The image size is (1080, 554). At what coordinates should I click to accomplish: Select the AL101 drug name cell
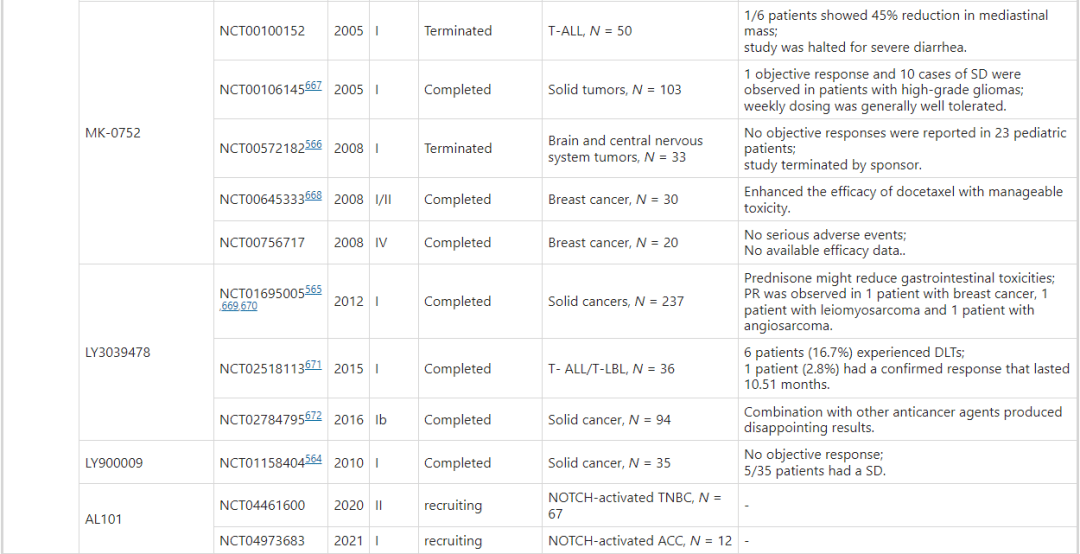[x=104, y=520]
